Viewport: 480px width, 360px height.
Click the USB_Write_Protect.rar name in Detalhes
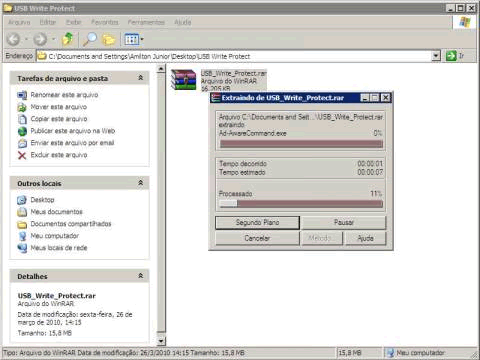pyautogui.click(x=57, y=296)
